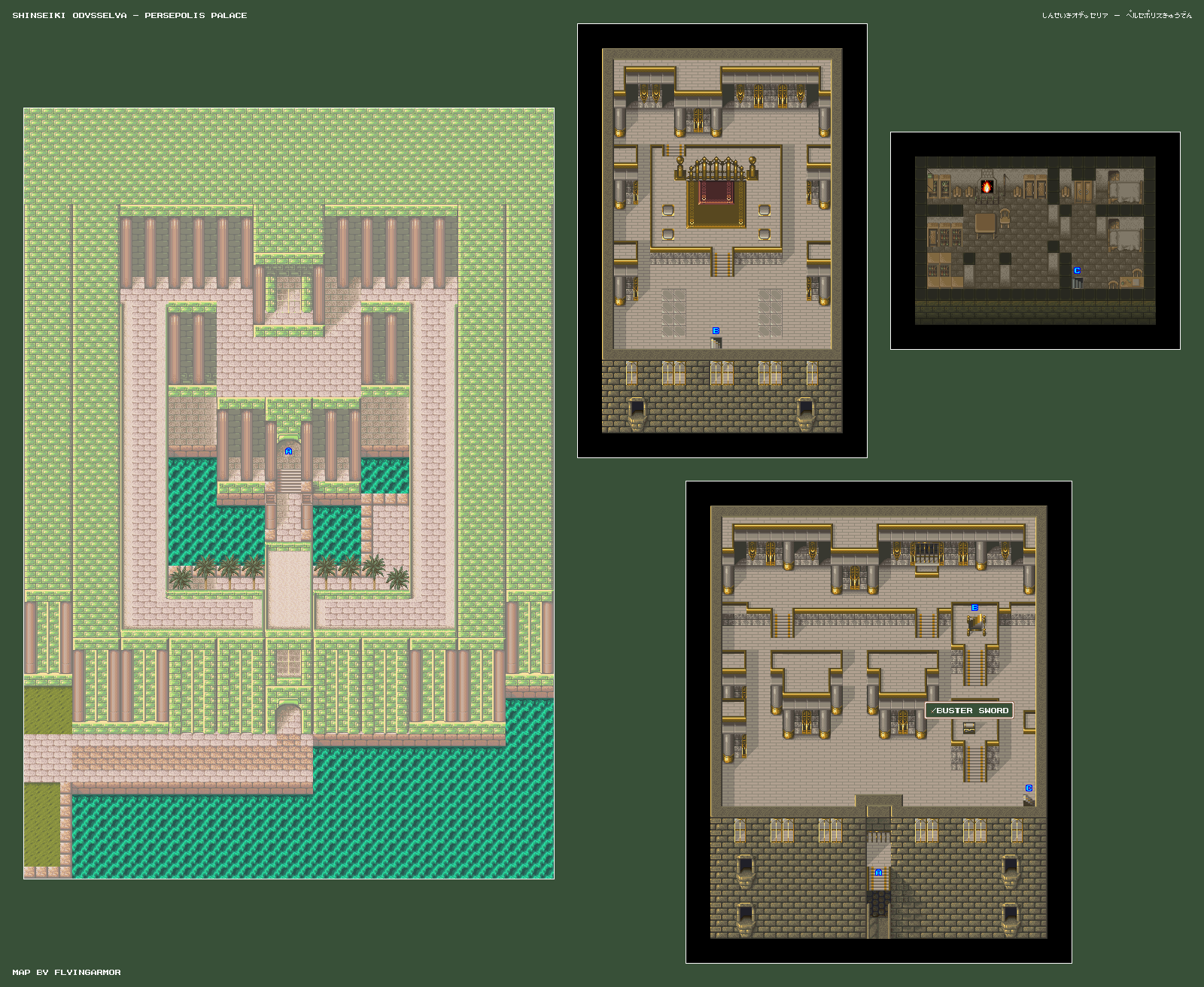
Task: Select the treasure chest under Buster Sword label
Action: point(969,727)
